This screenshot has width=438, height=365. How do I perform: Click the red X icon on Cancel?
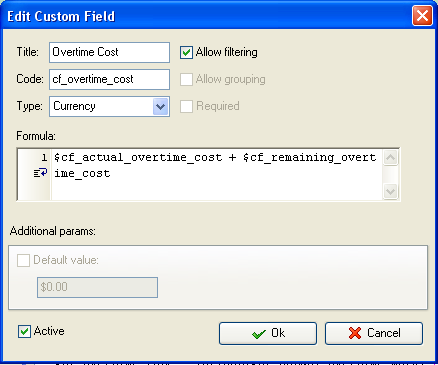tap(355, 333)
